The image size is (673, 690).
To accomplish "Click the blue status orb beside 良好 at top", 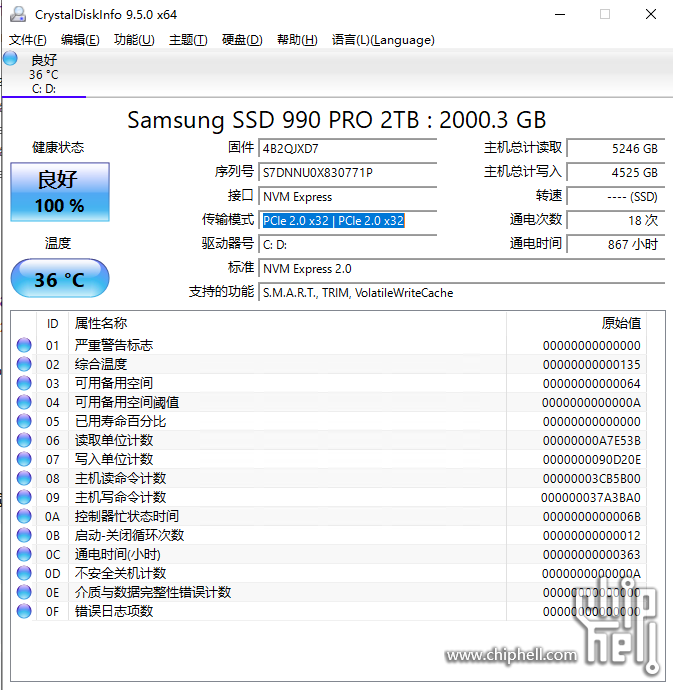I will pyautogui.click(x=11, y=59).
